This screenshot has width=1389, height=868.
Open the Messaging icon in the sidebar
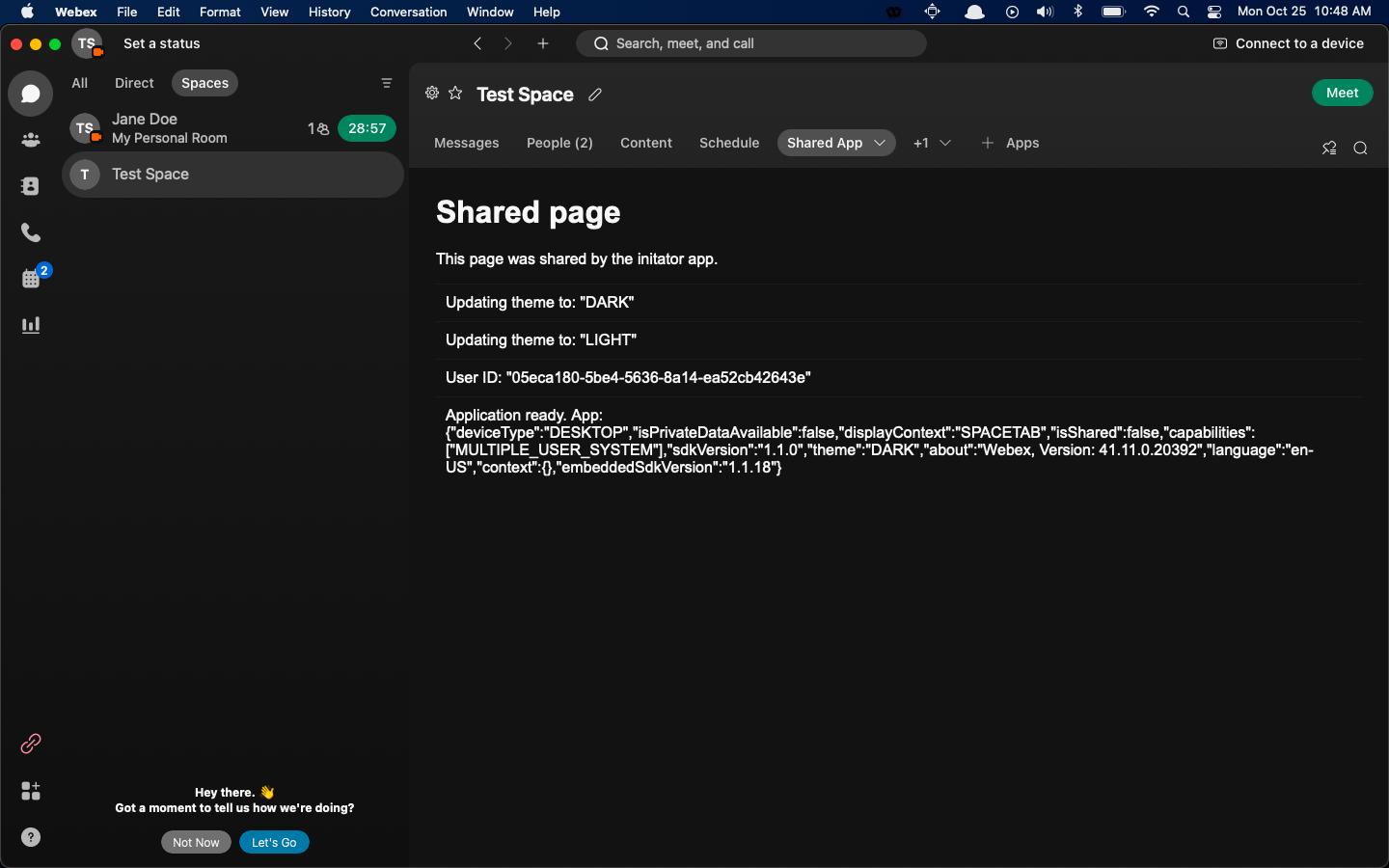point(31,94)
